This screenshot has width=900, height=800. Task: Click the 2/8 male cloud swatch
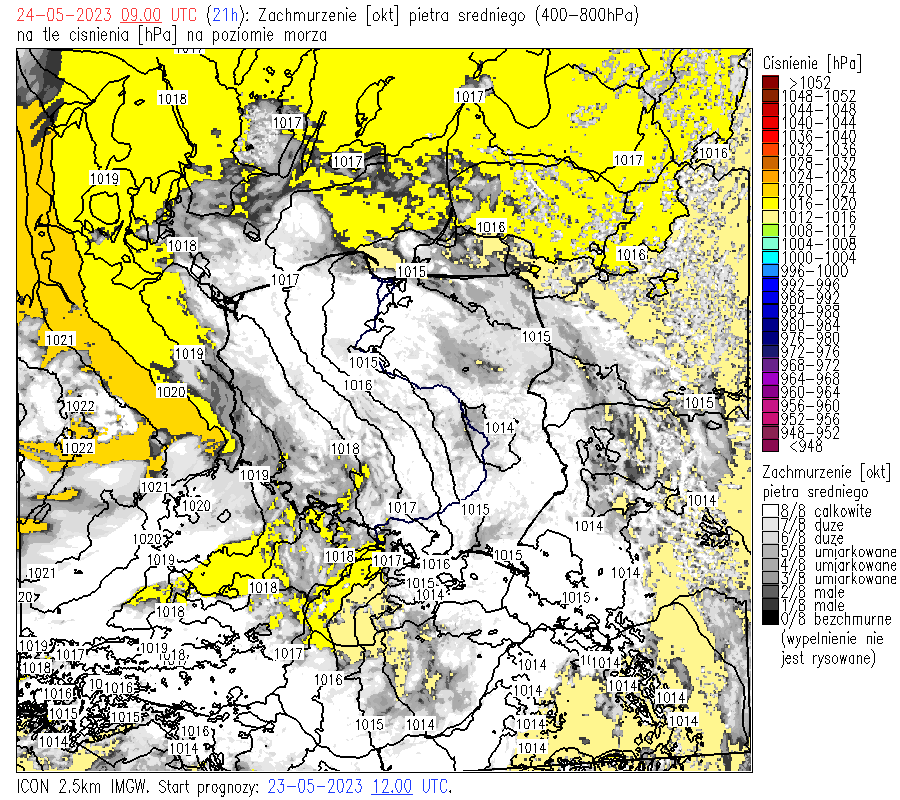click(770, 592)
